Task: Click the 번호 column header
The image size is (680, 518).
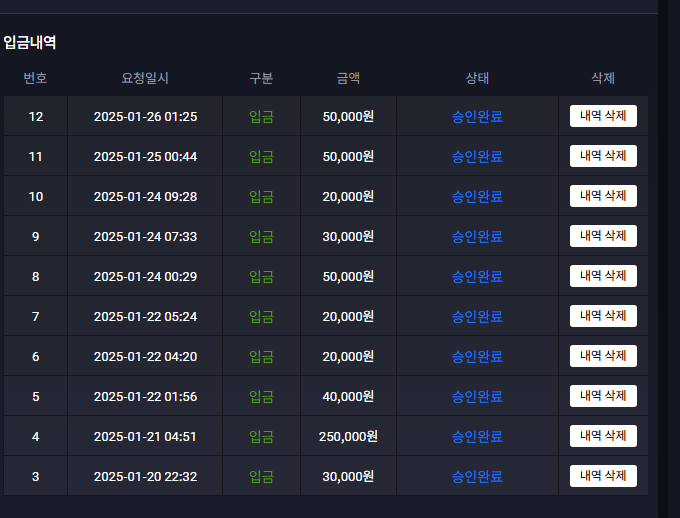Action: pos(36,78)
